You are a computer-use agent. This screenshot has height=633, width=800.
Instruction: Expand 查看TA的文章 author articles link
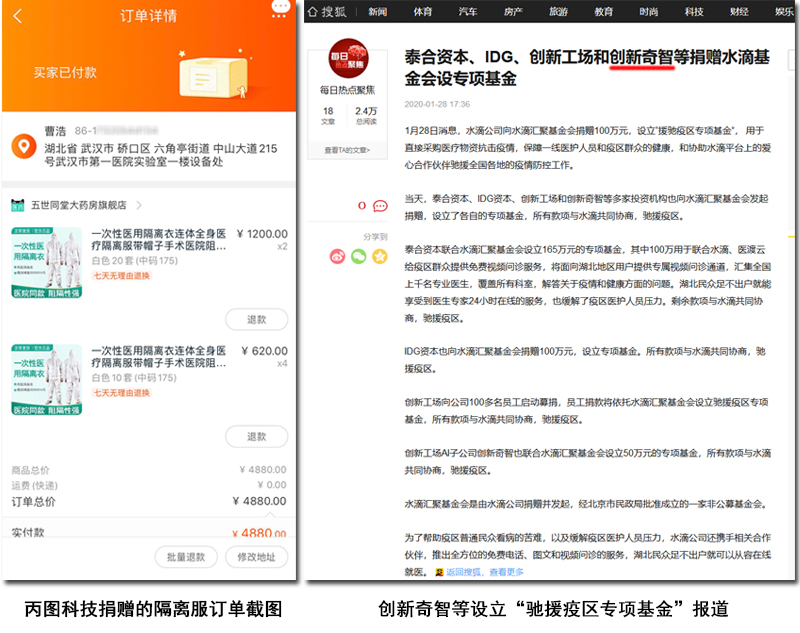coord(347,151)
